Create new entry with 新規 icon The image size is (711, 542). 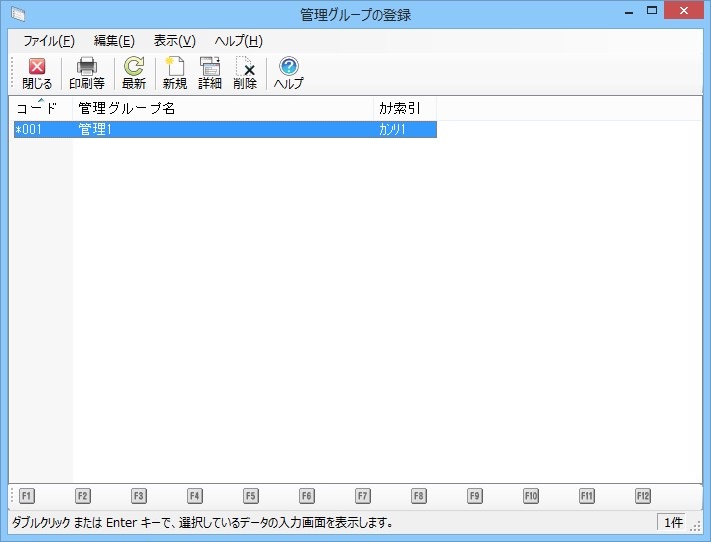[x=175, y=73]
